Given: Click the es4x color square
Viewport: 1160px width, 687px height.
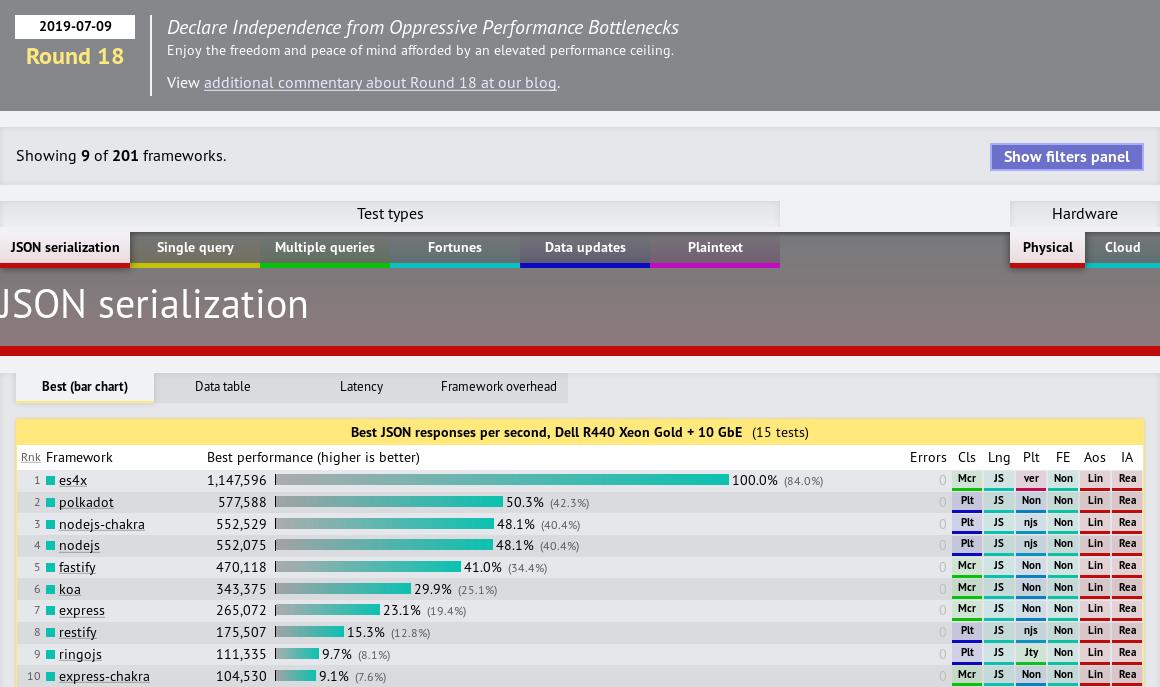Looking at the screenshot, I should point(51,481).
